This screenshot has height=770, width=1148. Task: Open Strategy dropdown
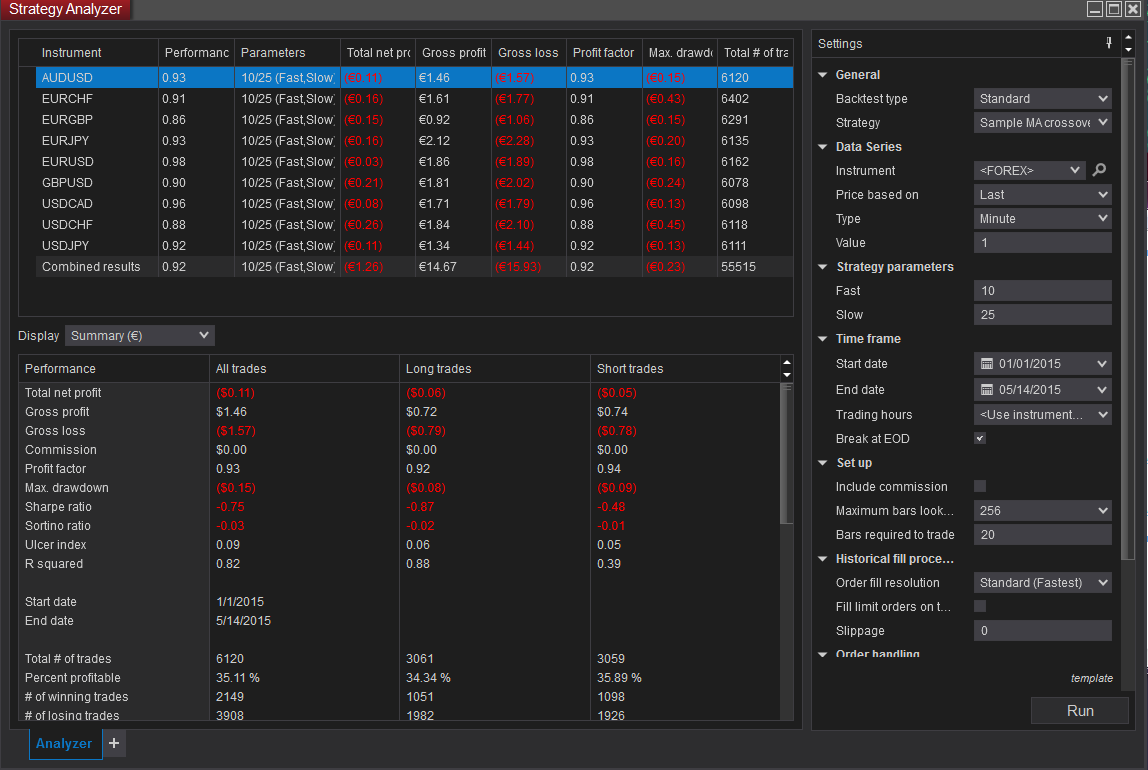point(1043,122)
